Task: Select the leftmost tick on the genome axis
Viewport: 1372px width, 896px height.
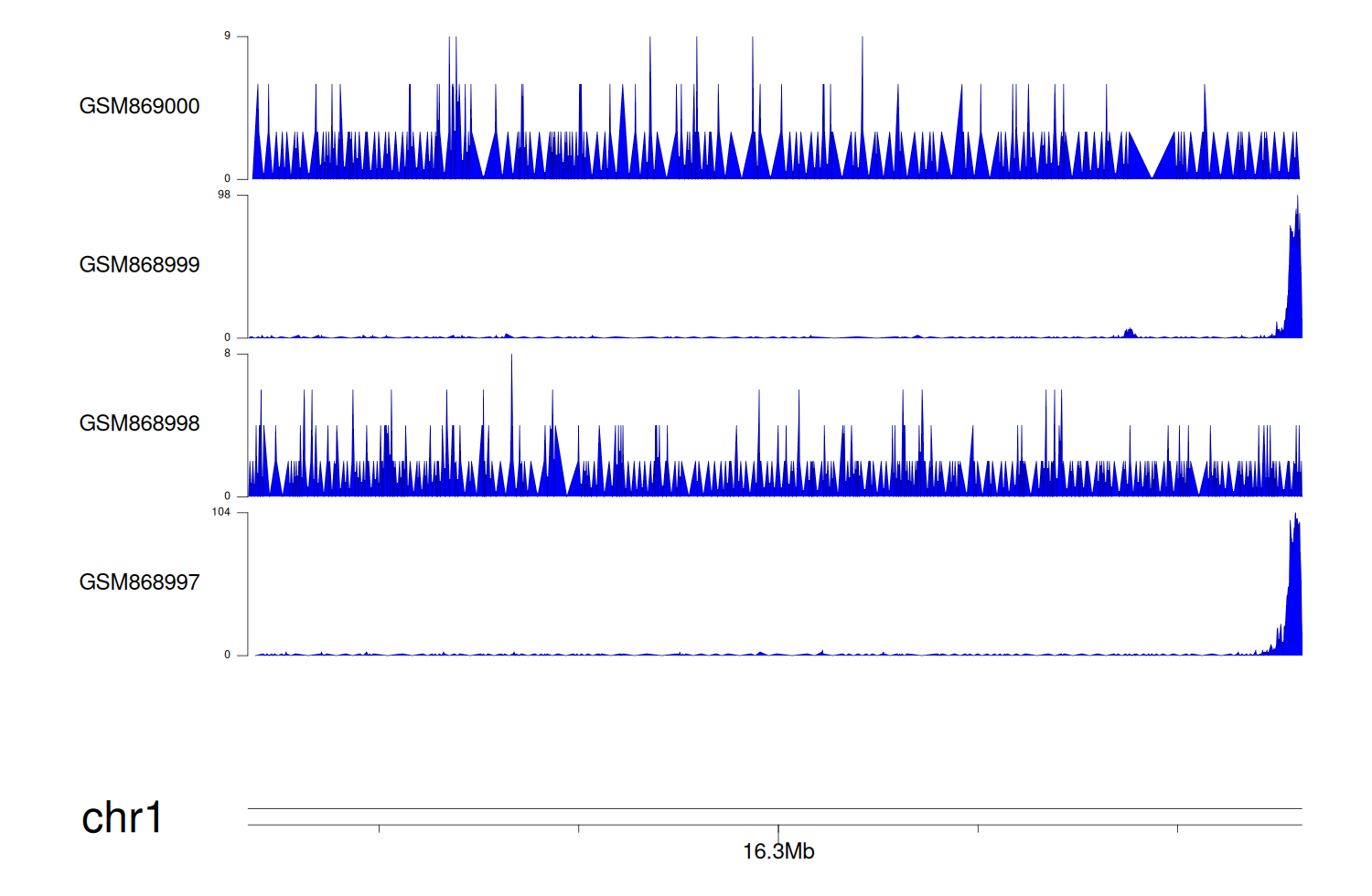Action: (x=379, y=828)
